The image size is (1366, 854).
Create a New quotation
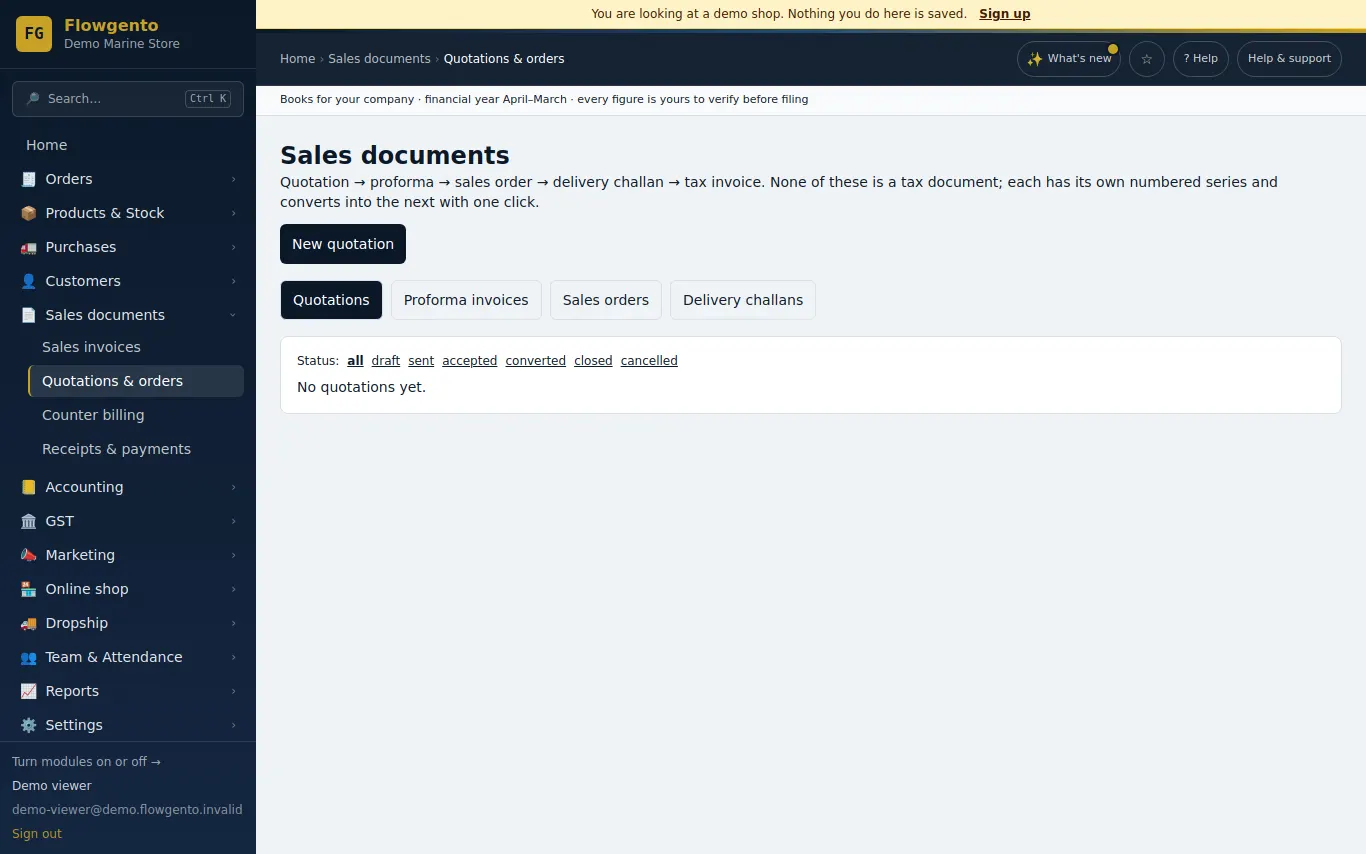tap(343, 244)
